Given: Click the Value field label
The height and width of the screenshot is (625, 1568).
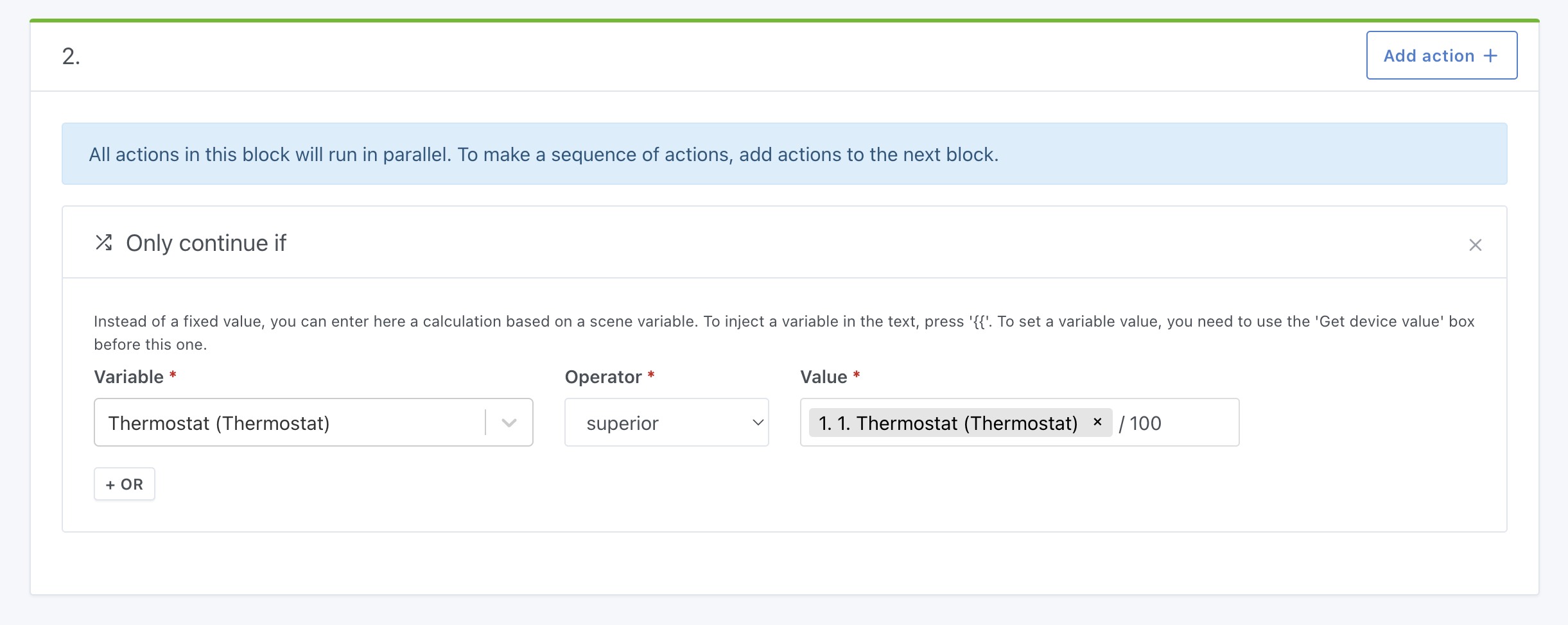Looking at the screenshot, I should tap(823, 377).
